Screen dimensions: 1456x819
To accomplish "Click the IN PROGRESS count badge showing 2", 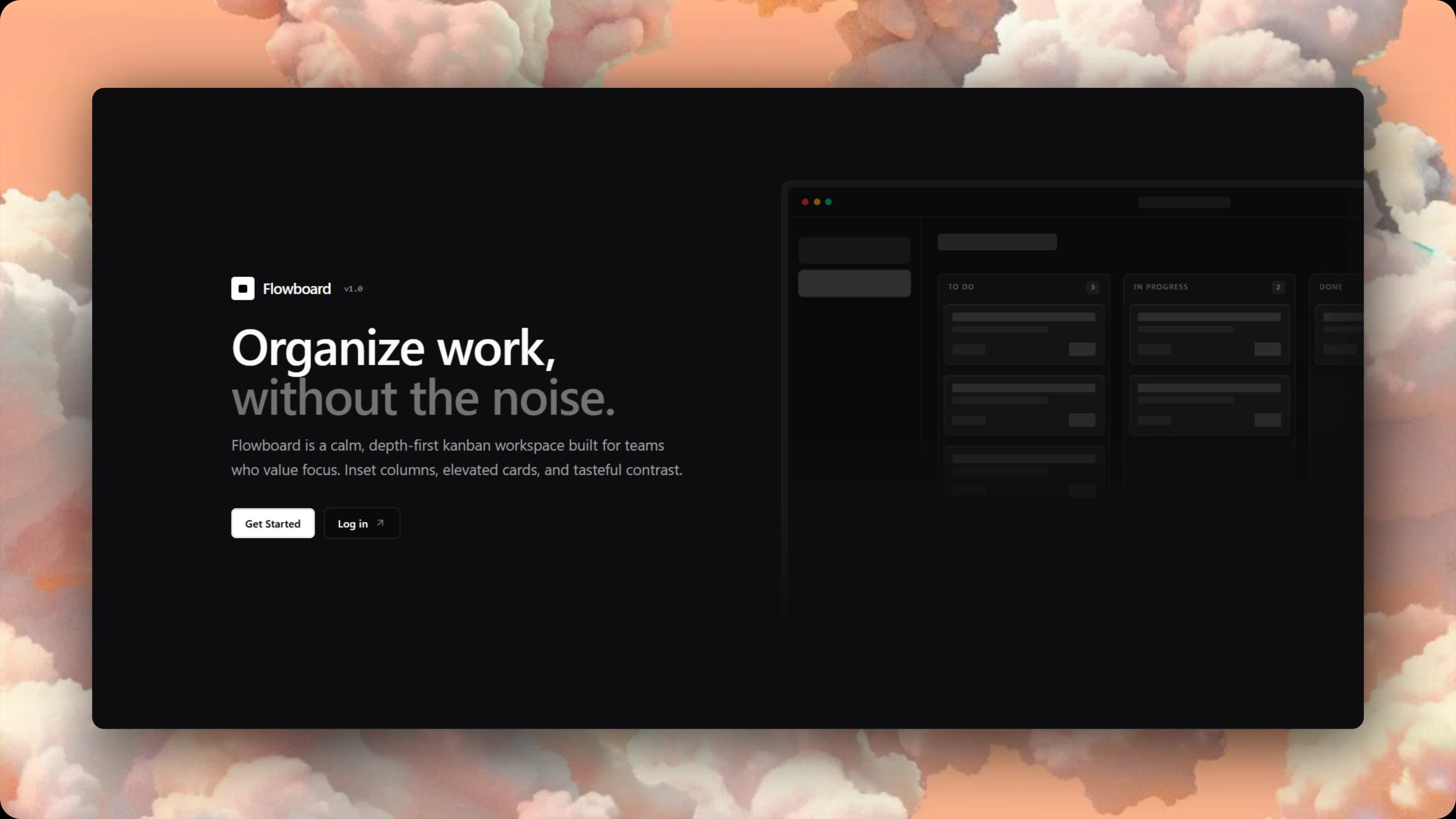I will (1278, 287).
